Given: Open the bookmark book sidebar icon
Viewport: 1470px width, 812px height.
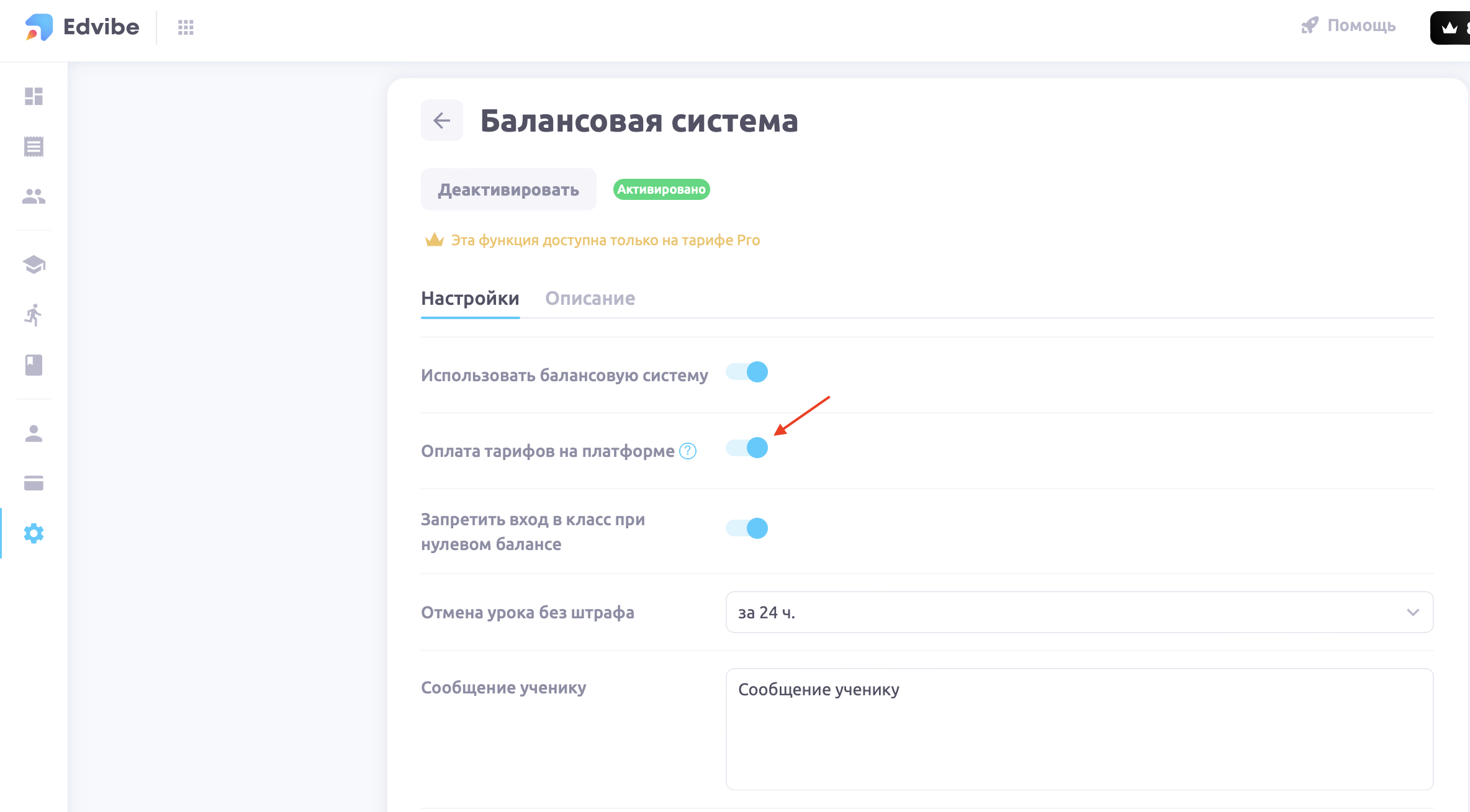Looking at the screenshot, I should (34, 365).
